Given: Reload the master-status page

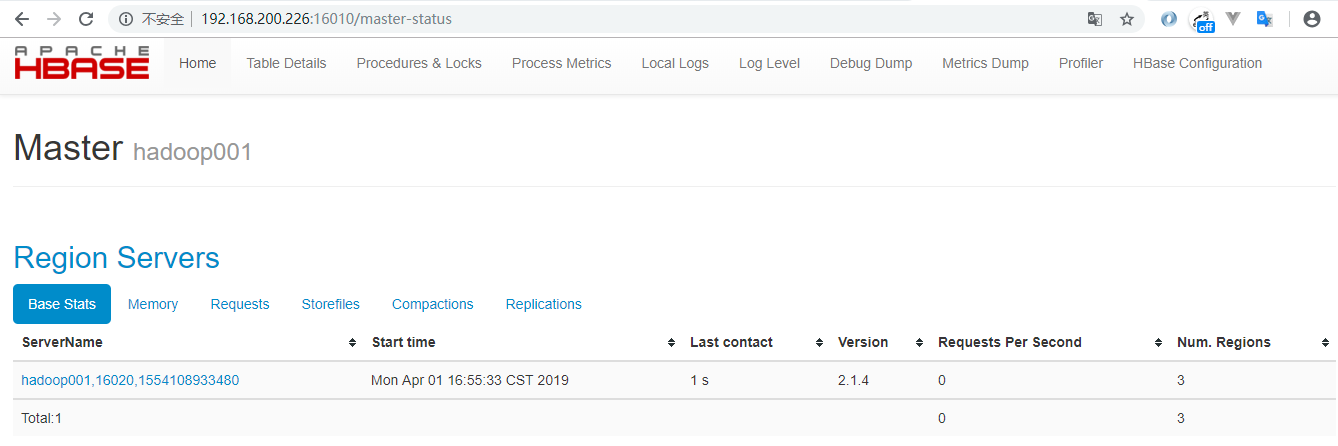Looking at the screenshot, I should (86, 19).
